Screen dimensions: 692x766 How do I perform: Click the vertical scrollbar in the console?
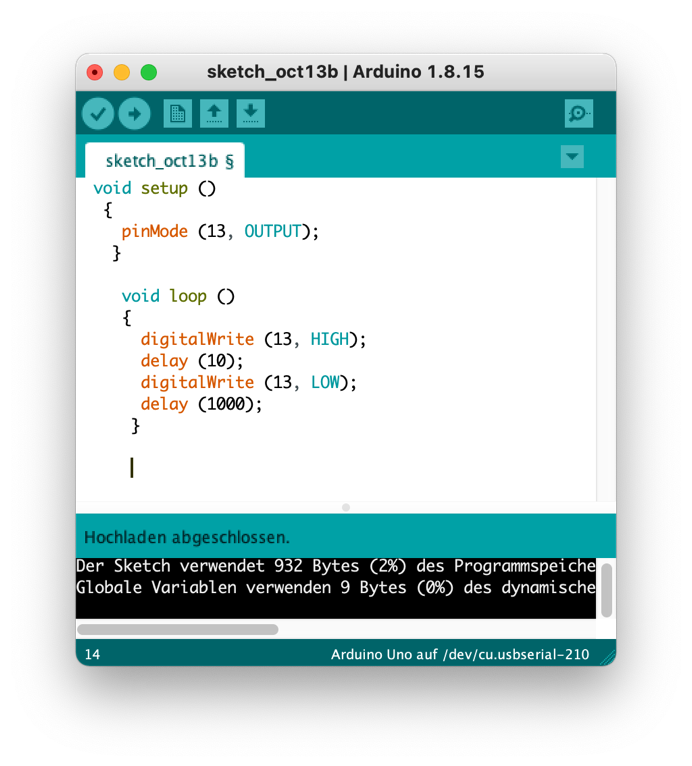coord(607,590)
